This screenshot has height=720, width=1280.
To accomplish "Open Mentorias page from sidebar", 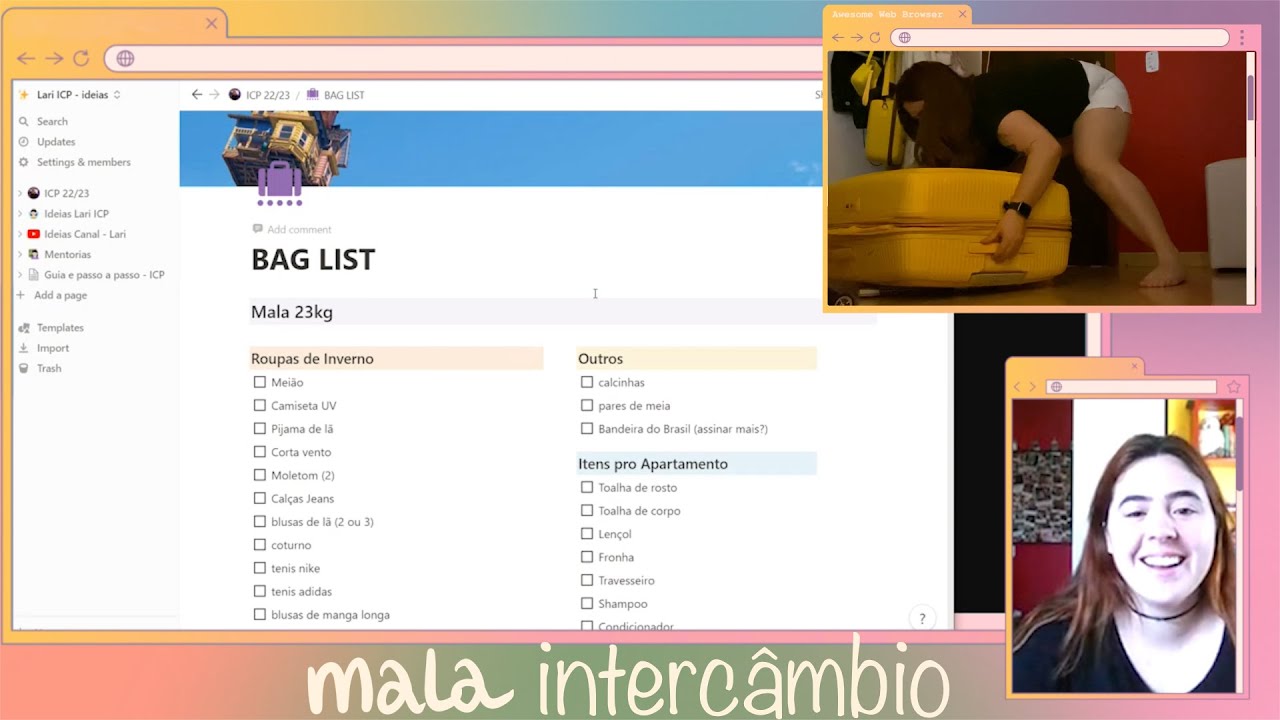I will [67, 255].
